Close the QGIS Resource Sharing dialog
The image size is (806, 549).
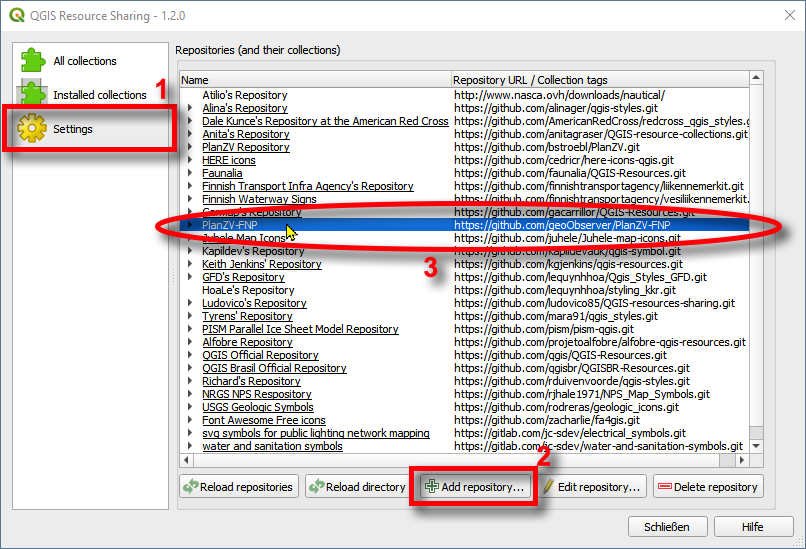pyautogui.click(x=790, y=15)
